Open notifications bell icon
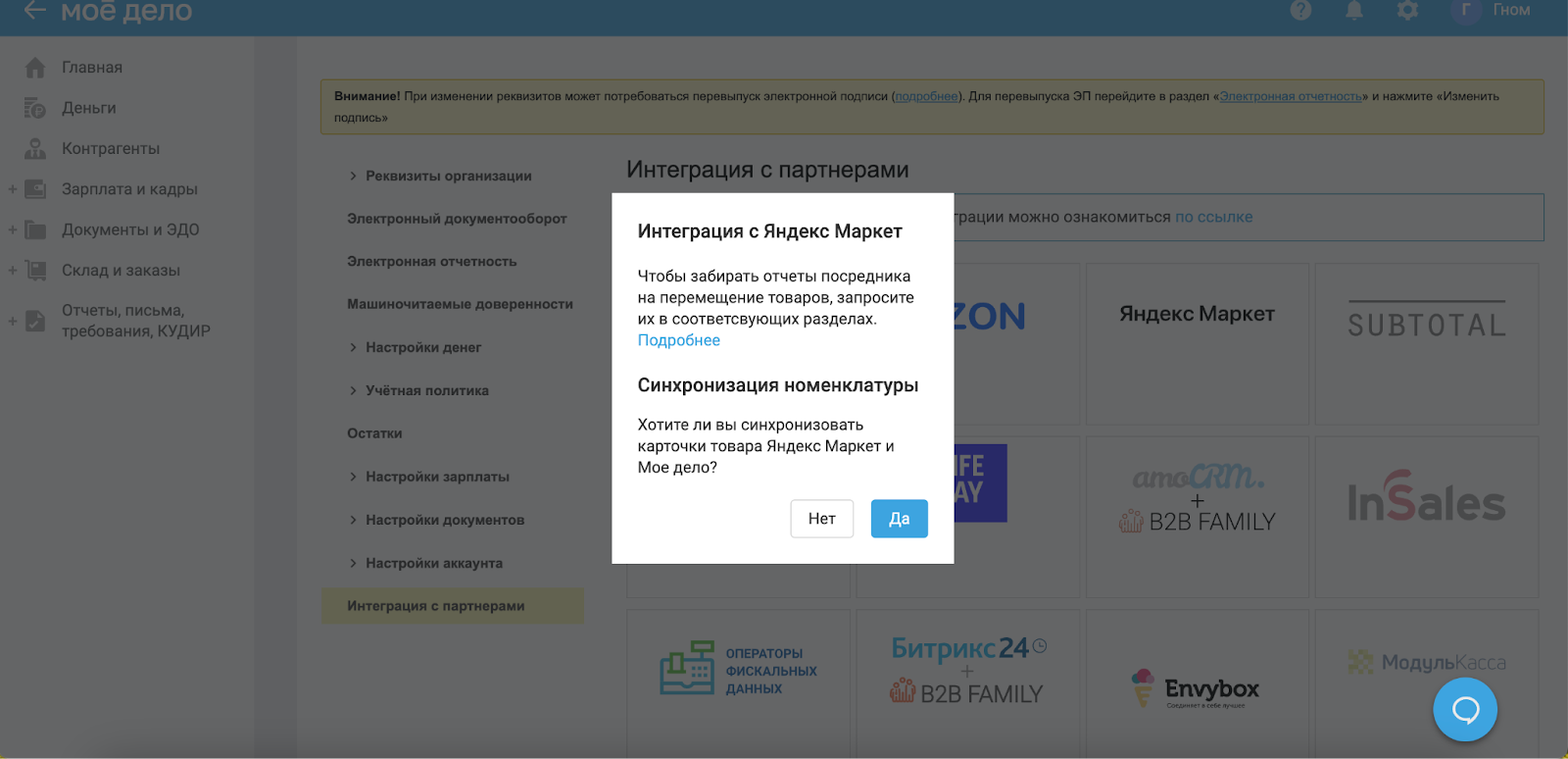The image size is (1568, 759). (1354, 10)
